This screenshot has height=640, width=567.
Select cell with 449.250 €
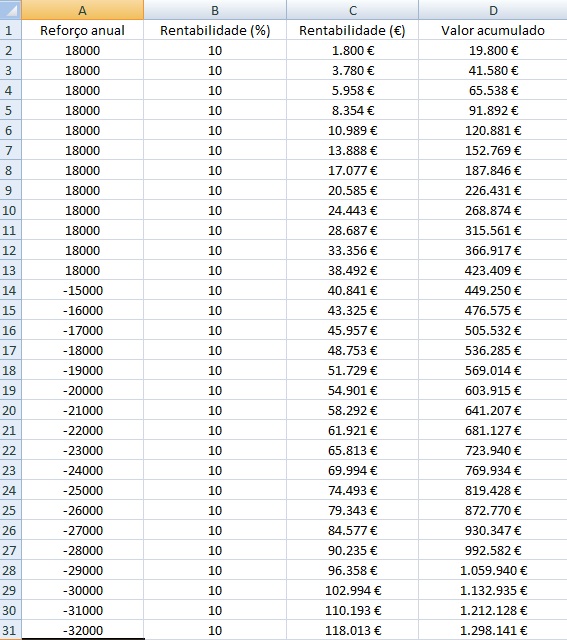click(x=493, y=290)
